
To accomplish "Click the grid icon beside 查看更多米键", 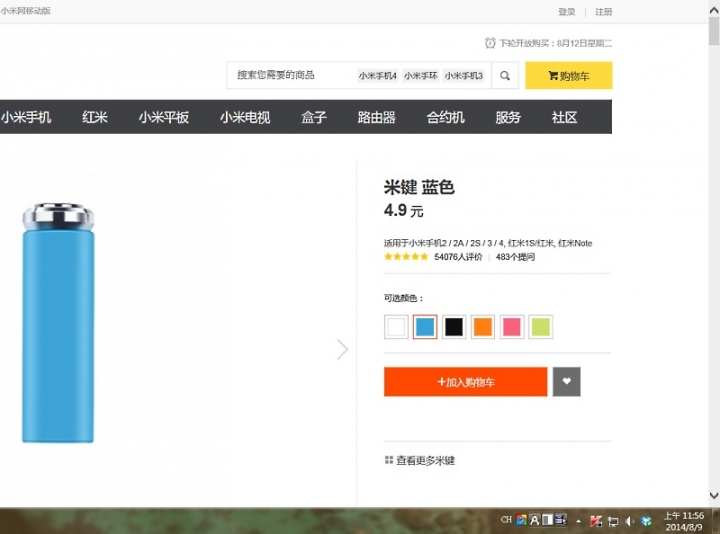I will pyautogui.click(x=389, y=460).
